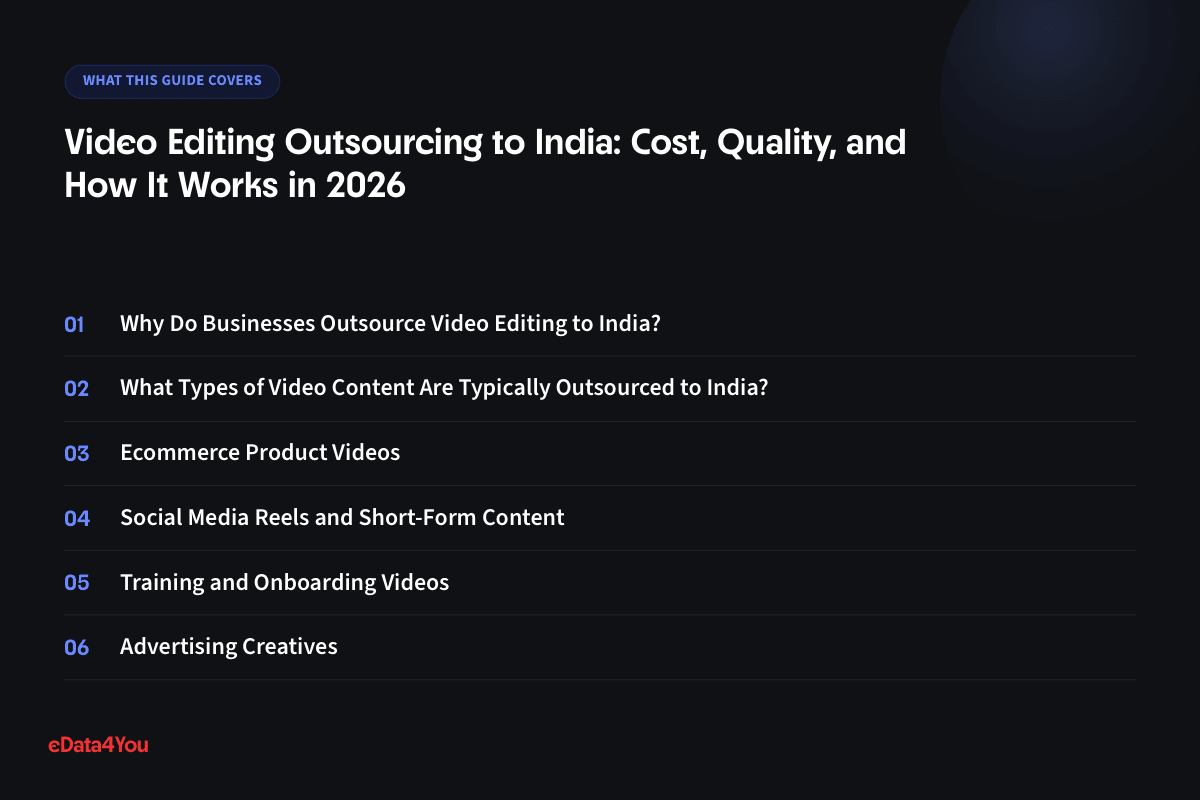Click the "Advertising Creatives" entry
The image size is (1200, 800).
point(229,647)
